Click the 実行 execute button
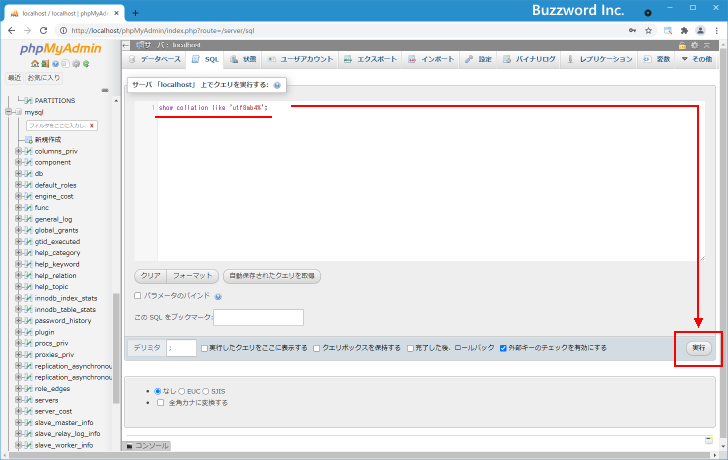This screenshot has width=728, height=460. pos(699,348)
